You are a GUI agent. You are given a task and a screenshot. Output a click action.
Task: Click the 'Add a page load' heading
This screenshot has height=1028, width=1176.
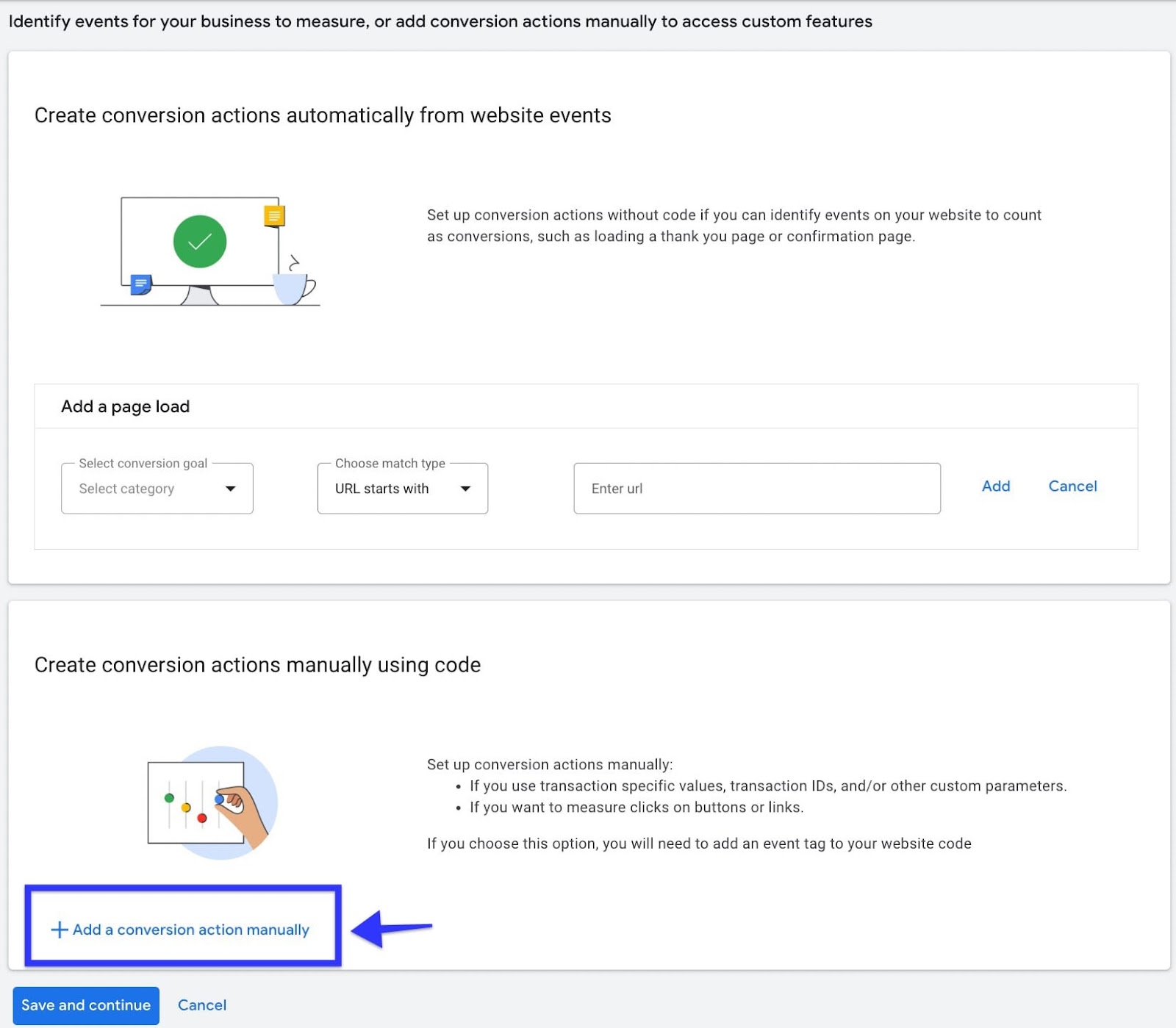tap(126, 406)
